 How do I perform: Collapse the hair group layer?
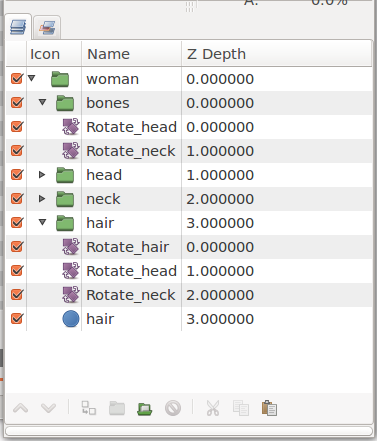coord(42,222)
